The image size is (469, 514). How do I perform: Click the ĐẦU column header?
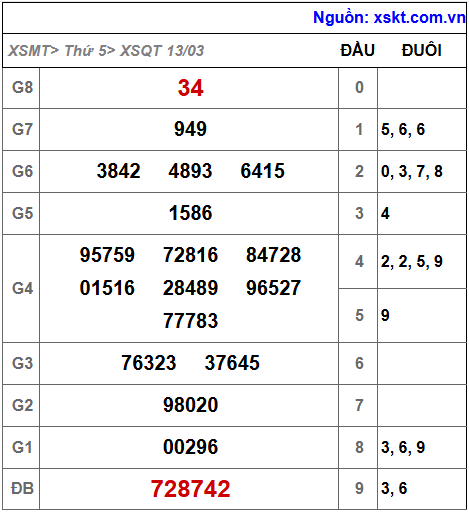358,50
